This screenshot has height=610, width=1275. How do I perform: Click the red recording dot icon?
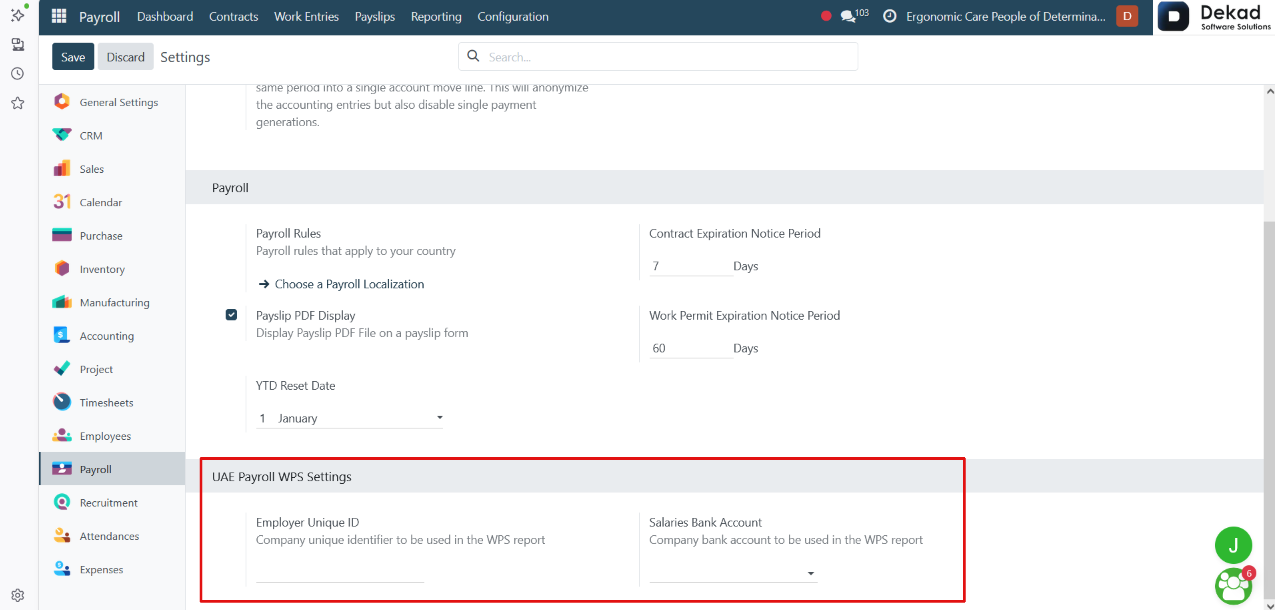[826, 17]
